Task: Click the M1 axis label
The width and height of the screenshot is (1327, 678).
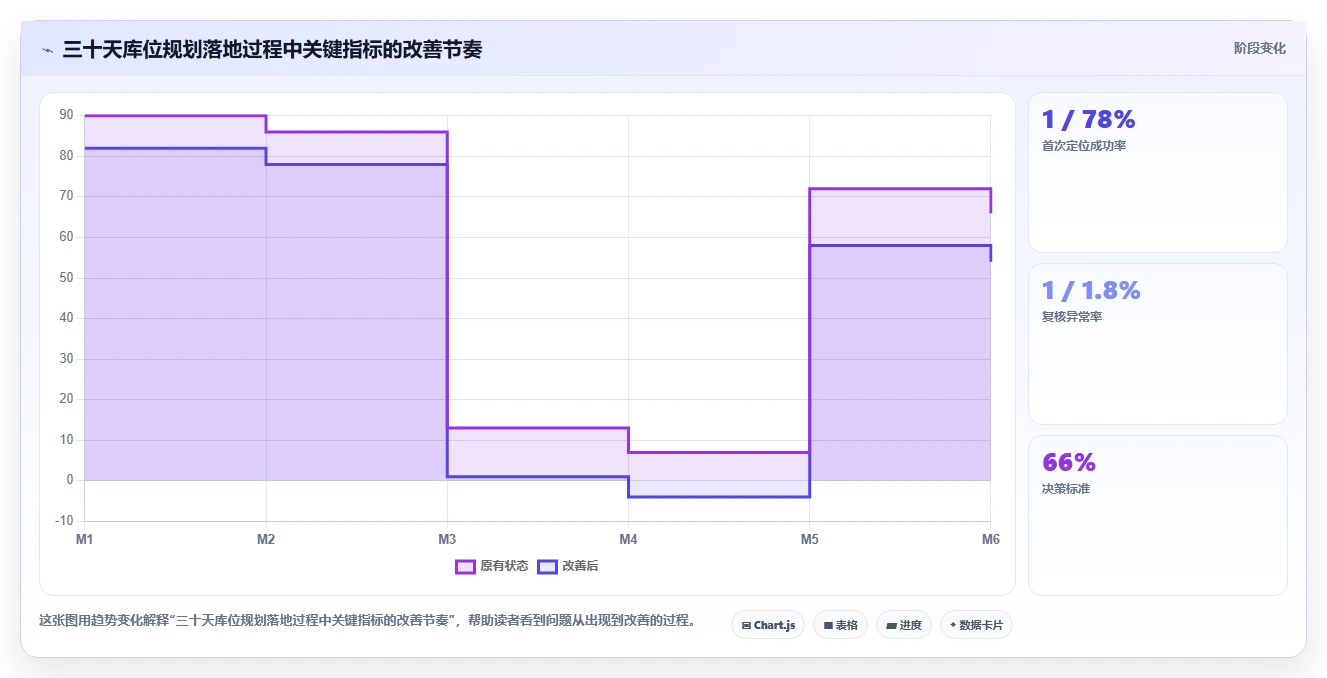Action: (x=85, y=539)
